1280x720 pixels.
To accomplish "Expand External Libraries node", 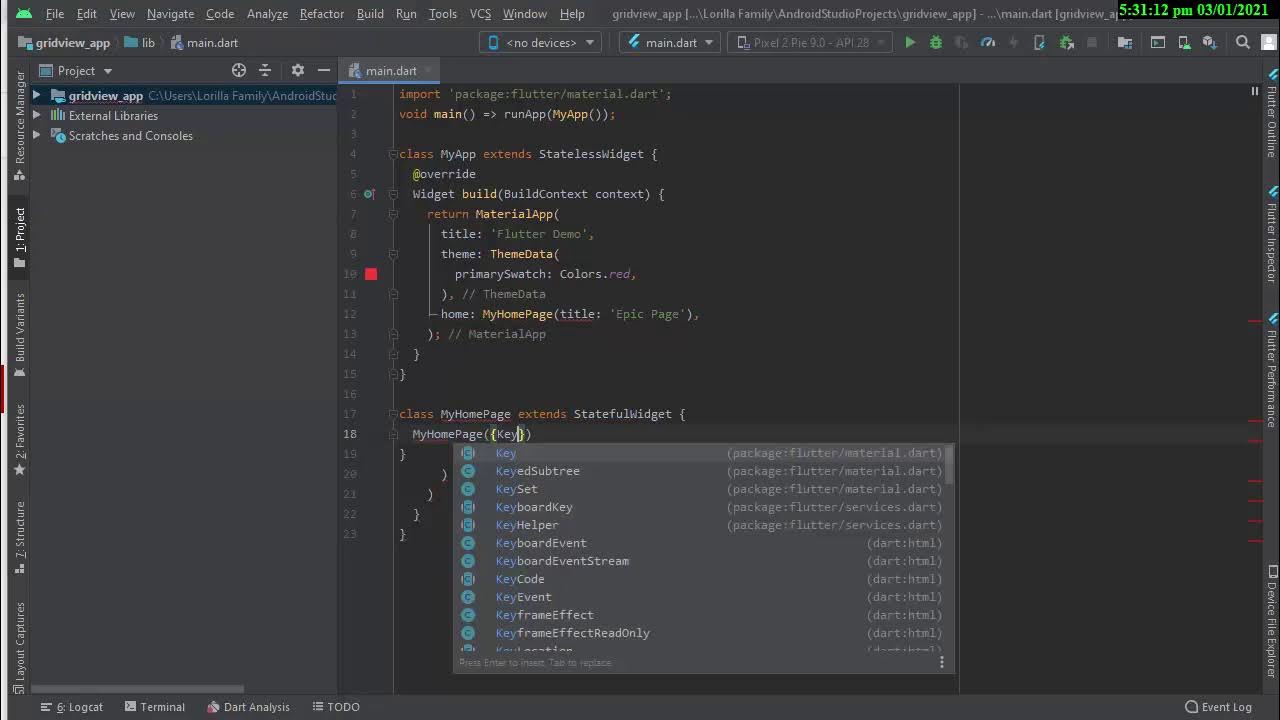I will pyautogui.click(x=37, y=116).
